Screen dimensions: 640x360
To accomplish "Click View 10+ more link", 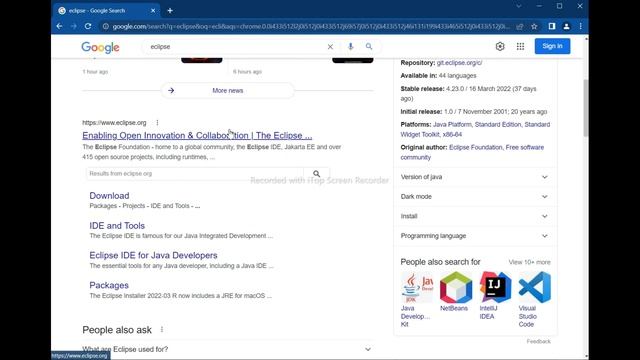I will pyautogui.click(x=529, y=262).
